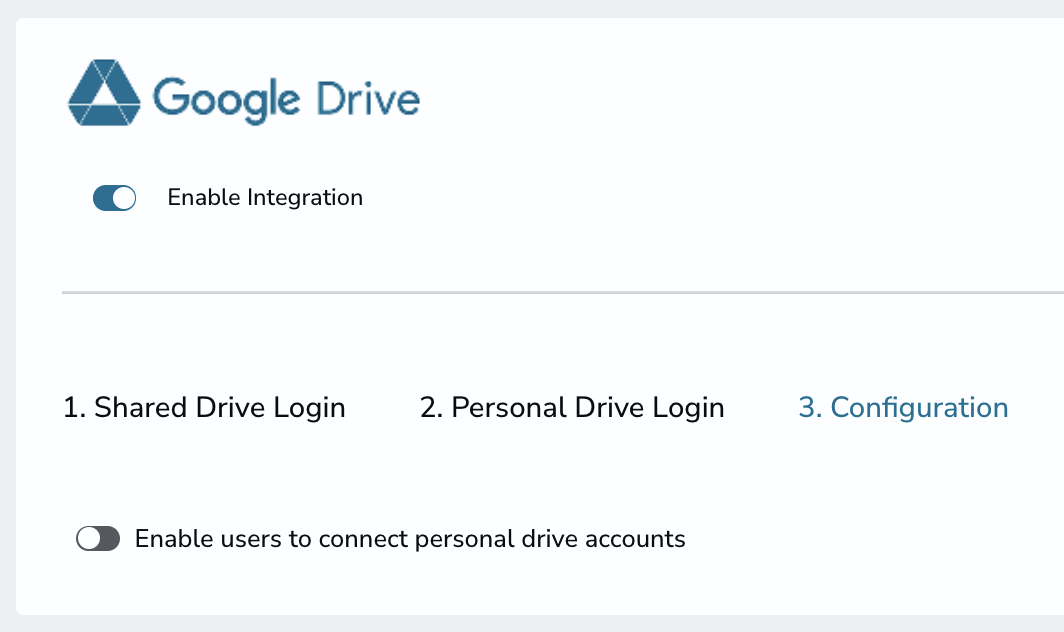Click the grey personal drive switch knob
This screenshot has height=632, width=1064.
point(89,540)
